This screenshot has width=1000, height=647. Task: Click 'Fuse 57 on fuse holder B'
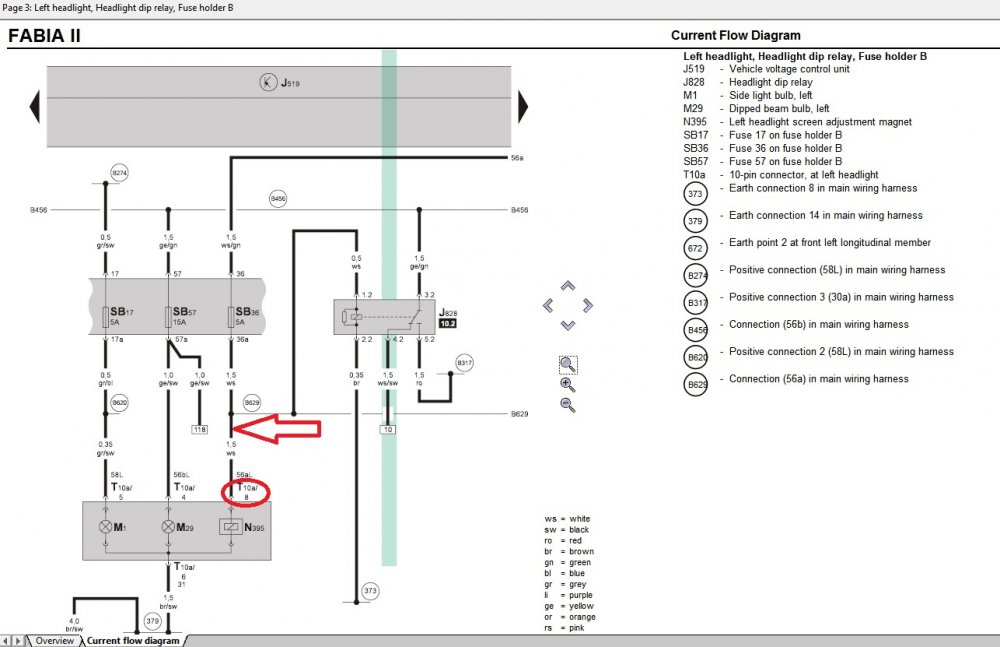785,161
